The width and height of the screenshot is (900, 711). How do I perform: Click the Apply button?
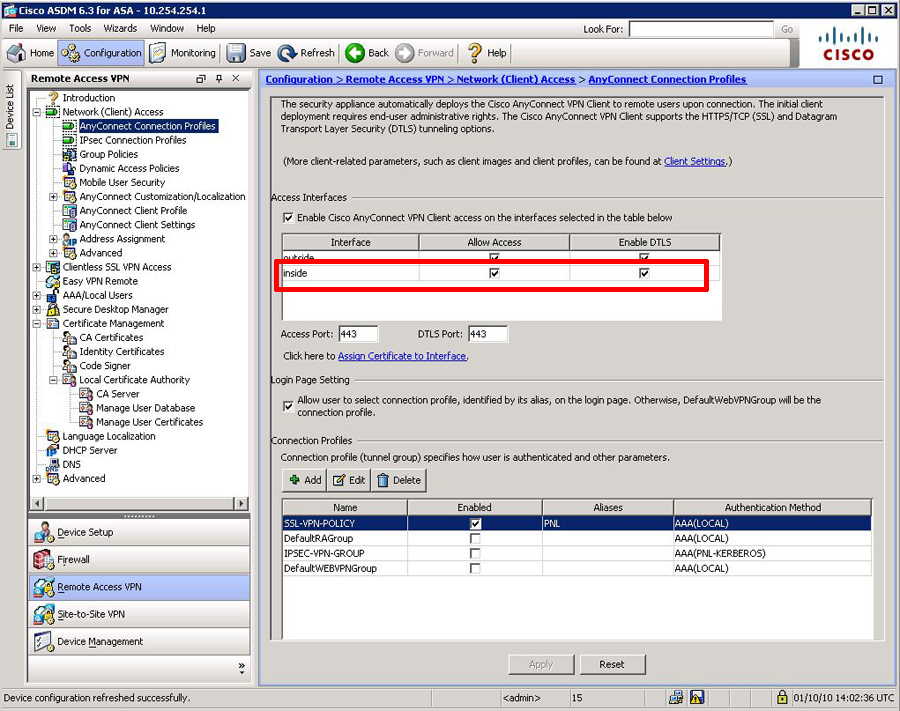tap(541, 665)
